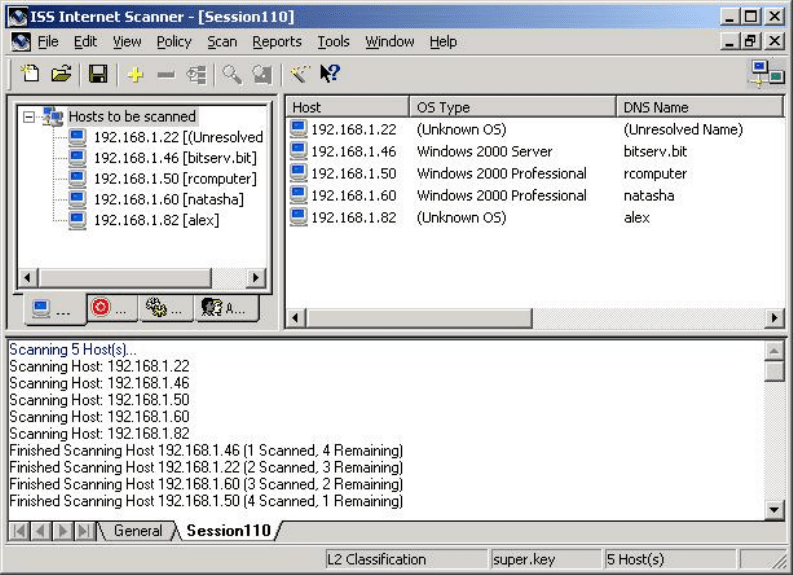This screenshot has height=575, width=793.
Task: Open the Policy menu
Action: [x=174, y=42]
